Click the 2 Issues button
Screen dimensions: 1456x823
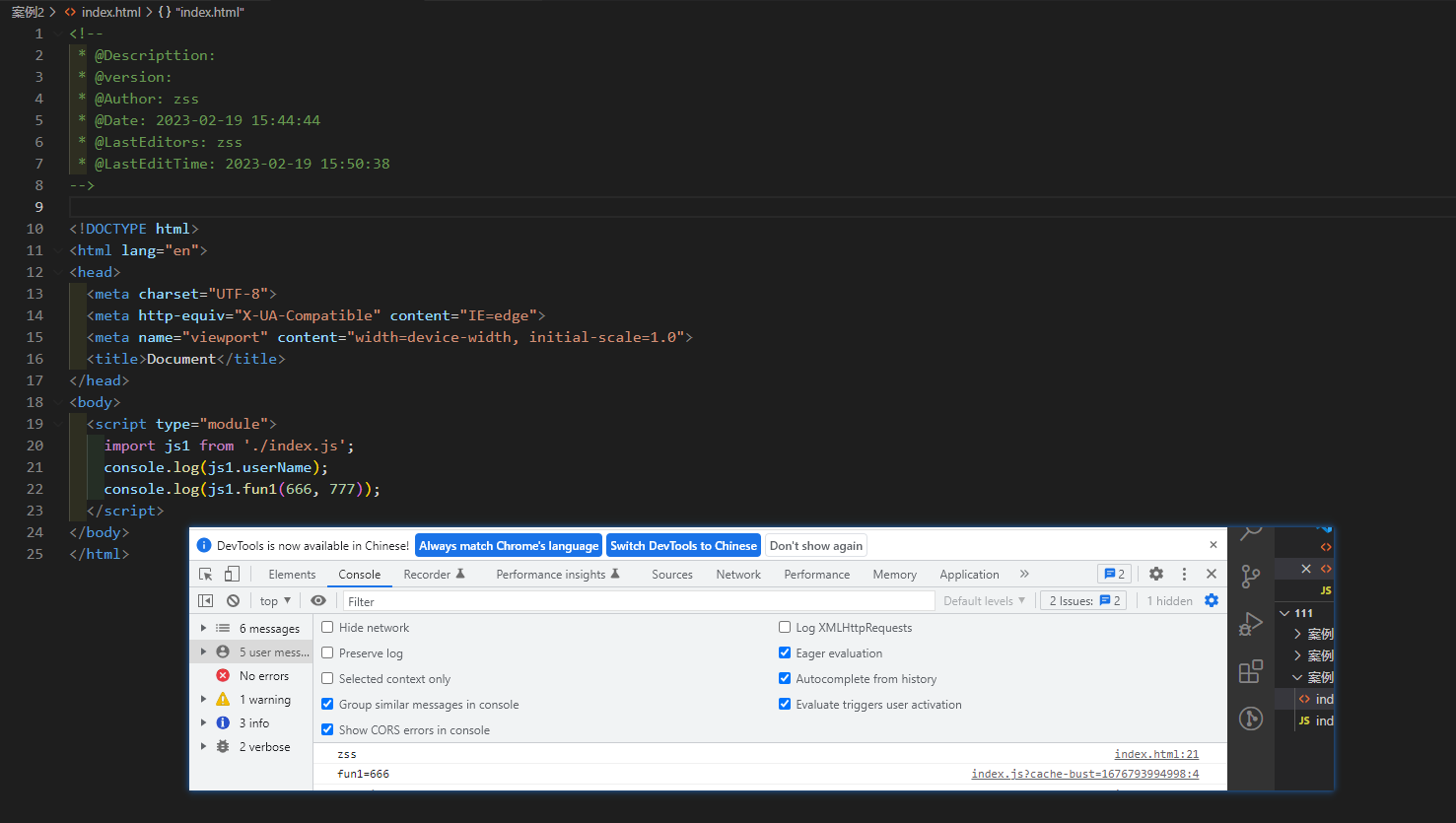(x=1084, y=600)
